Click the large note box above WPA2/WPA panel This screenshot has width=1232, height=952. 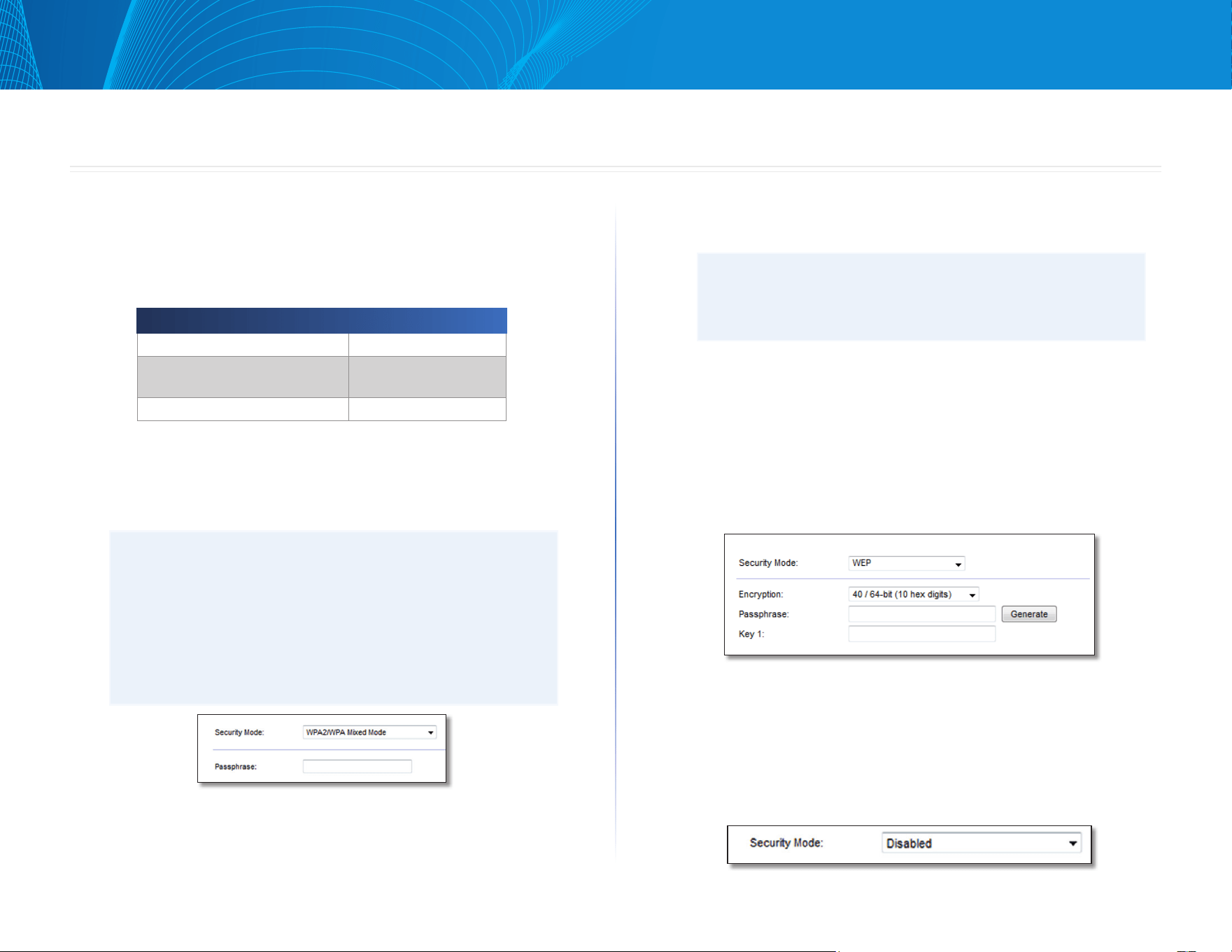[x=333, y=617]
